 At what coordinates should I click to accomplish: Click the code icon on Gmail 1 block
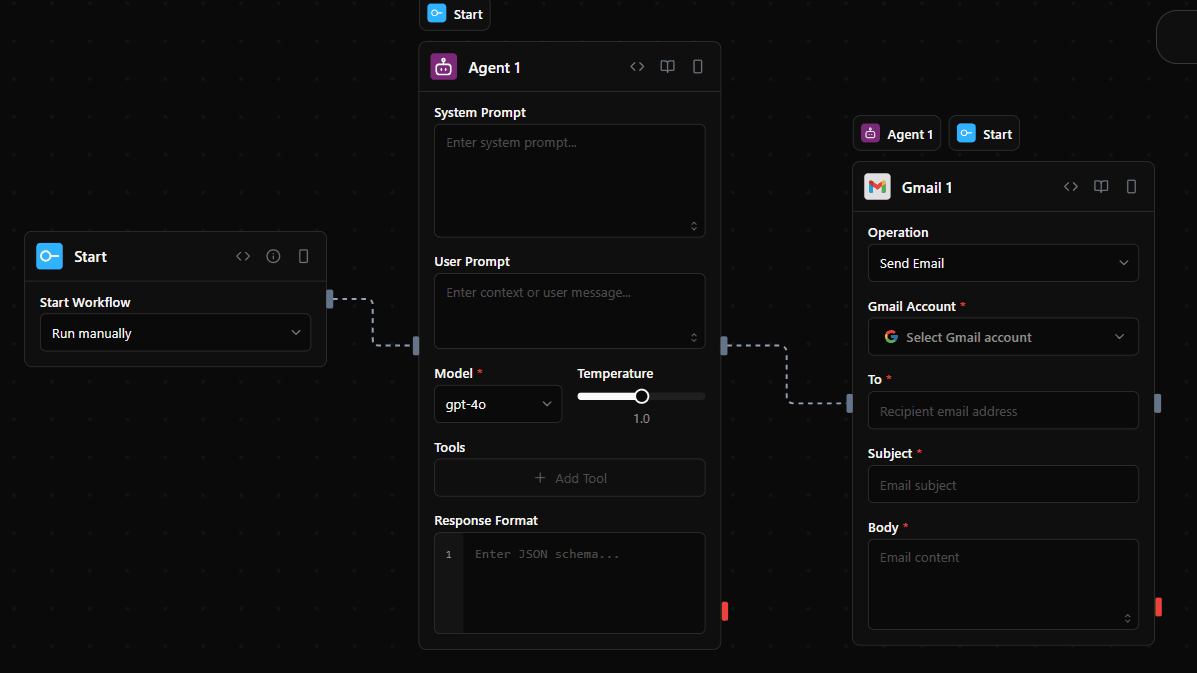click(1071, 187)
